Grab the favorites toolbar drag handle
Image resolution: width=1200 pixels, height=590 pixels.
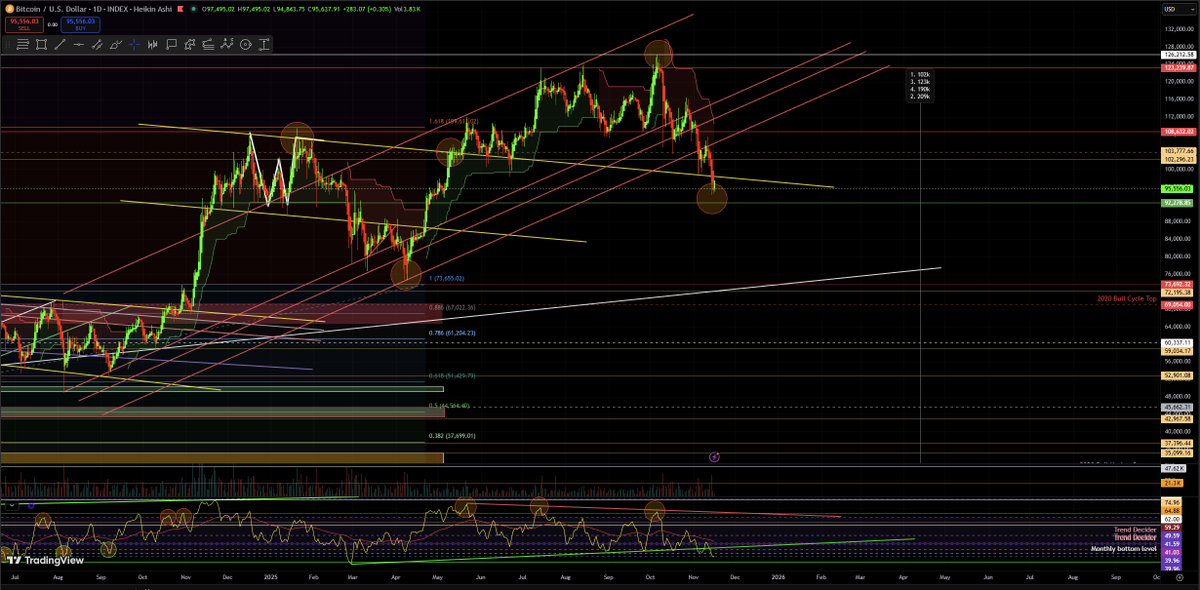(8, 45)
